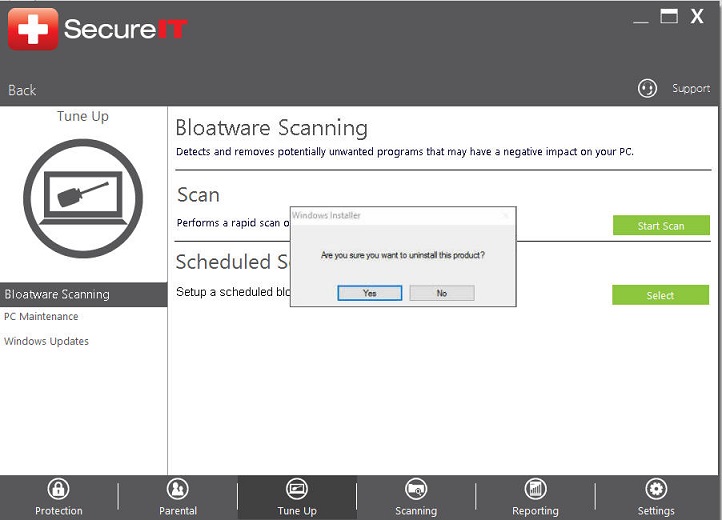Open the Reporting chart icon
This screenshot has width=722, height=520.
click(536, 489)
